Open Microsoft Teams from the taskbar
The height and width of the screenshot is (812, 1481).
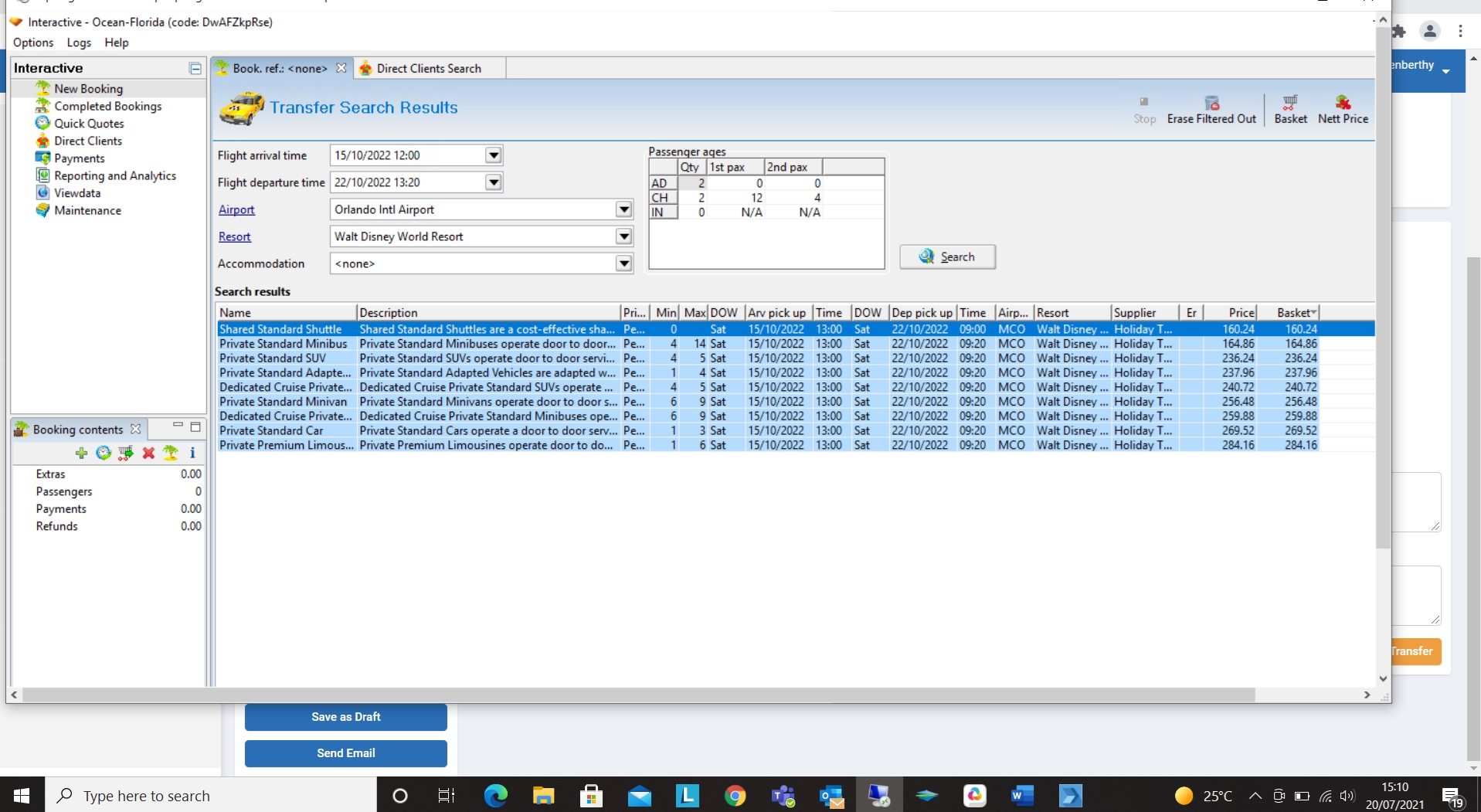click(x=783, y=795)
